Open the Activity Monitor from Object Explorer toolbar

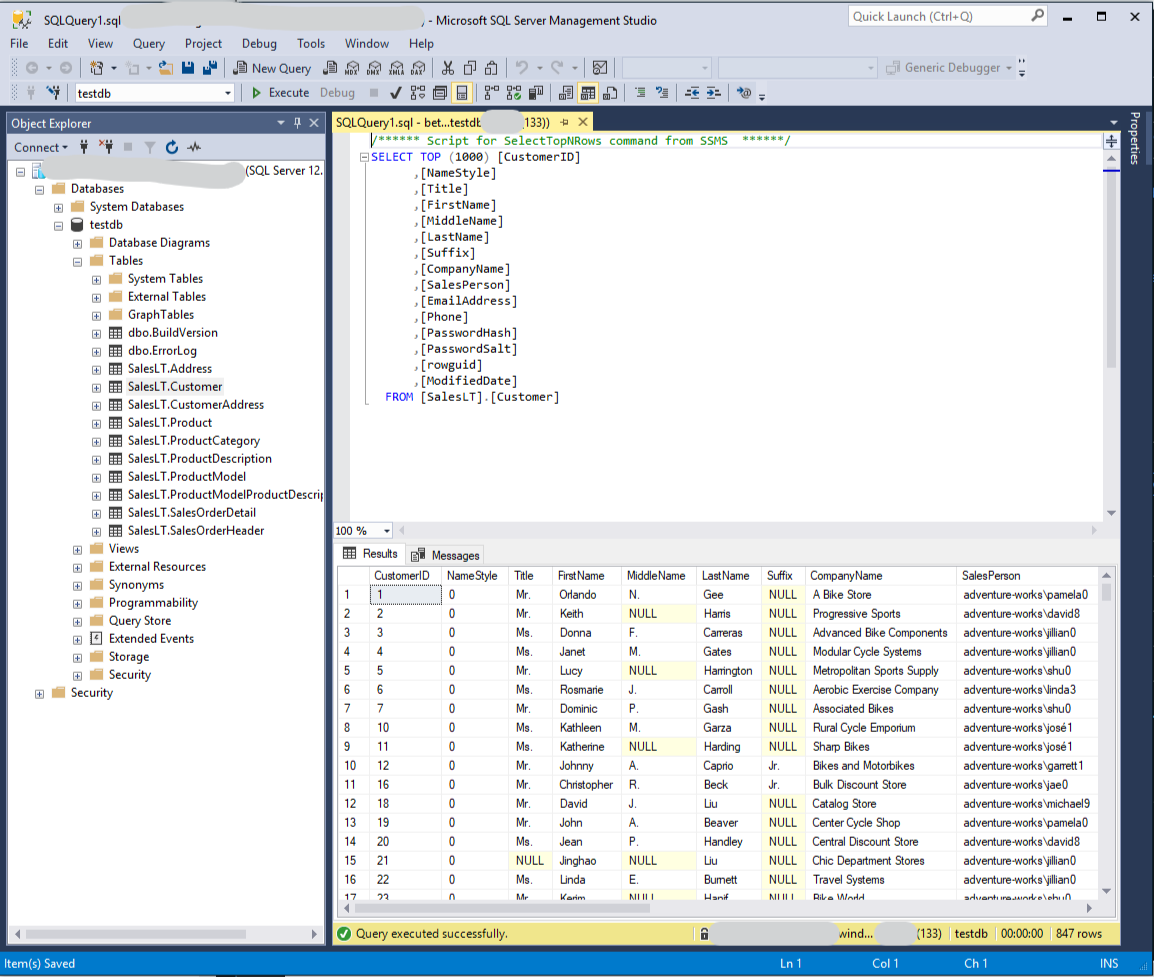pos(194,147)
